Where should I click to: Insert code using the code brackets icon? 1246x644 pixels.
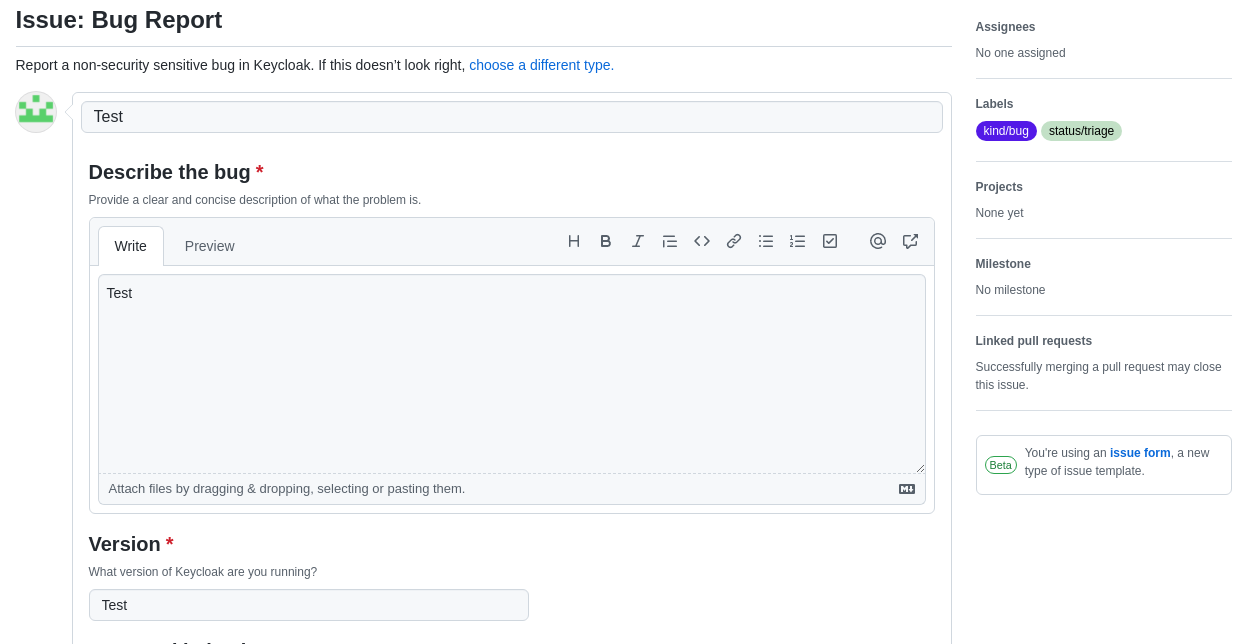pyautogui.click(x=702, y=241)
